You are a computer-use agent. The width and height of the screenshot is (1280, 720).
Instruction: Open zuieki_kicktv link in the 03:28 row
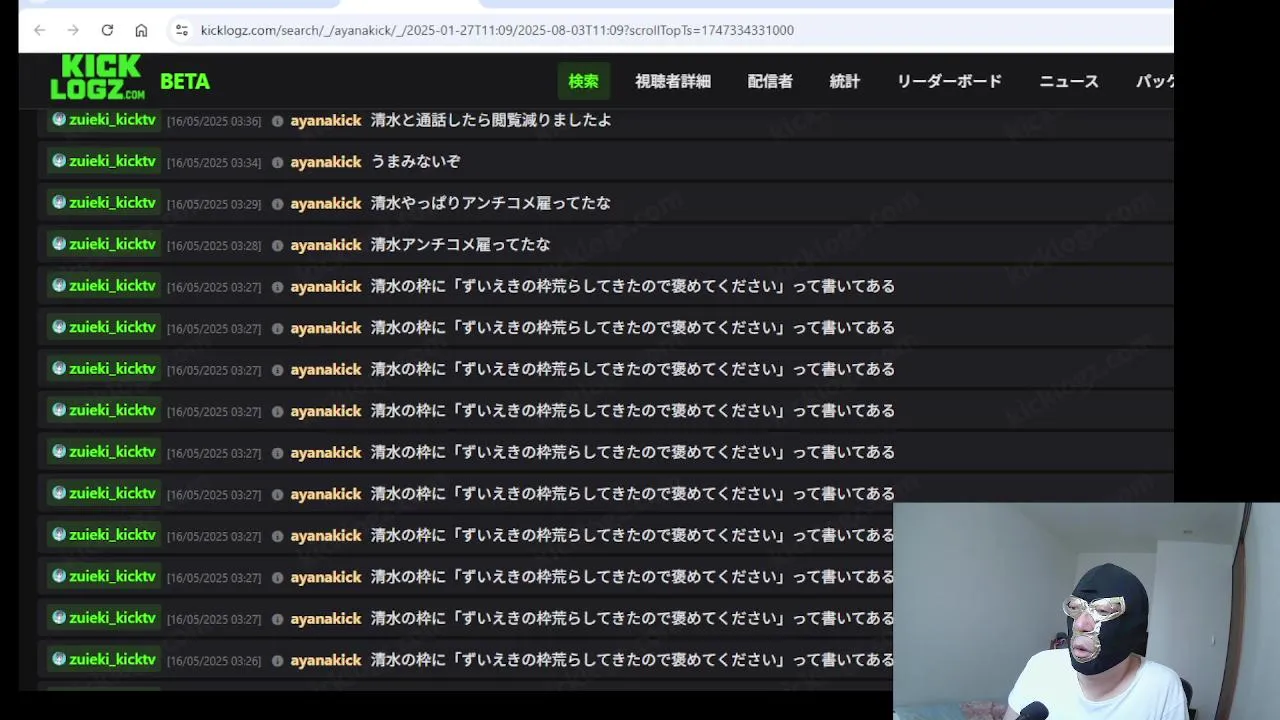pos(112,244)
